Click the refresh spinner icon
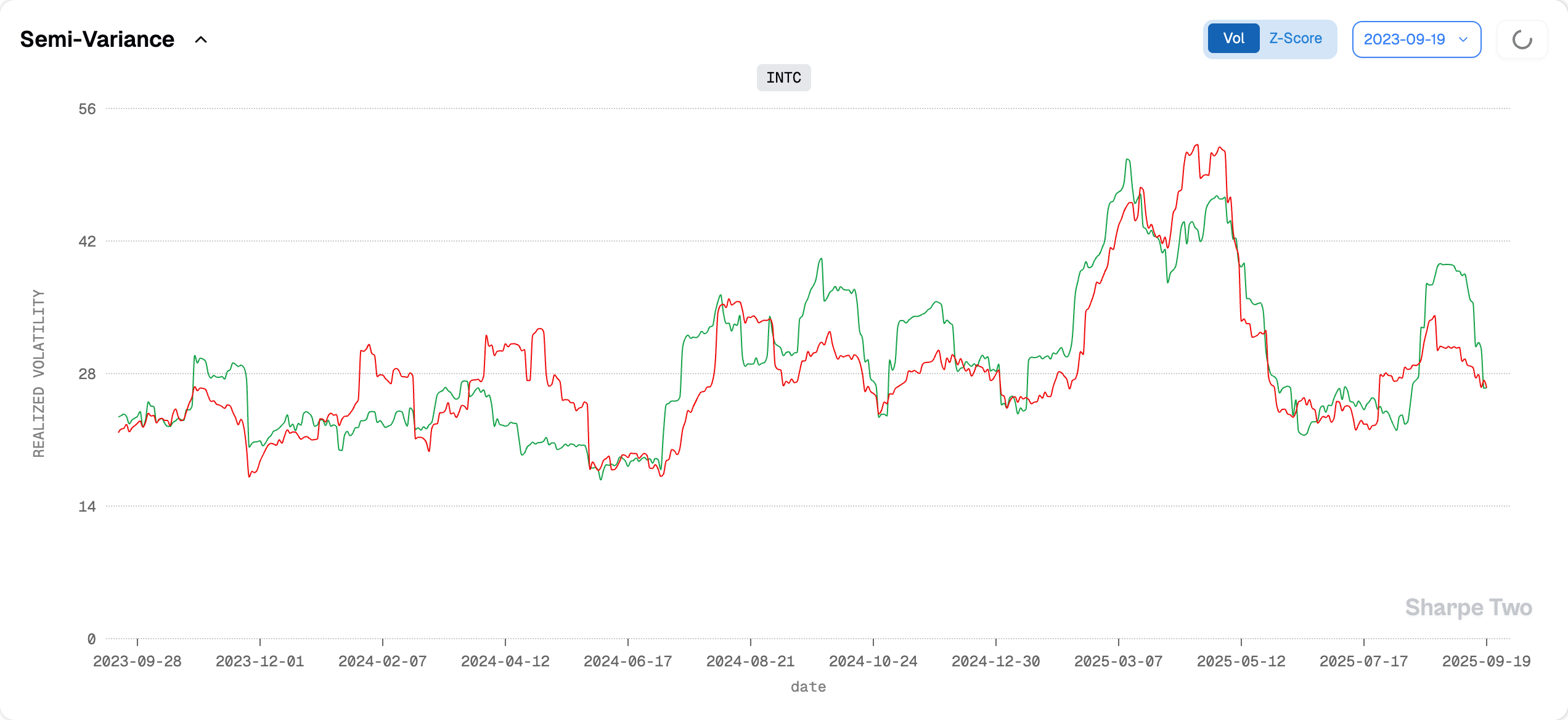 point(1522,40)
